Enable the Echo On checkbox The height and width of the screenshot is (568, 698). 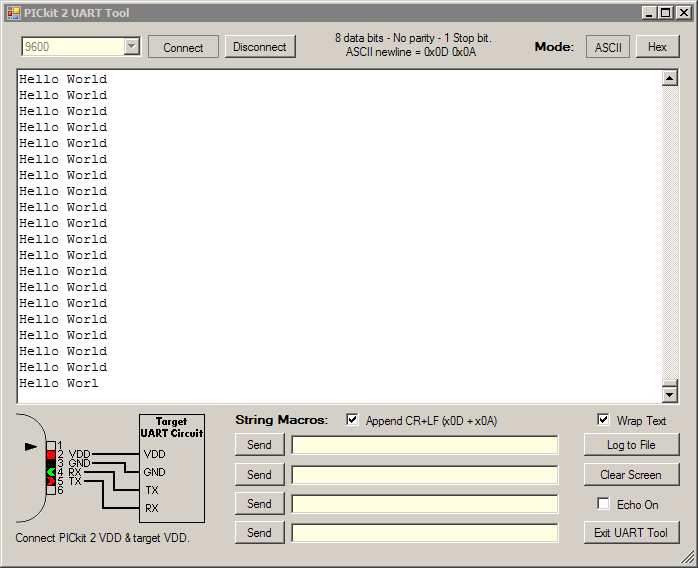pos(603,504)
